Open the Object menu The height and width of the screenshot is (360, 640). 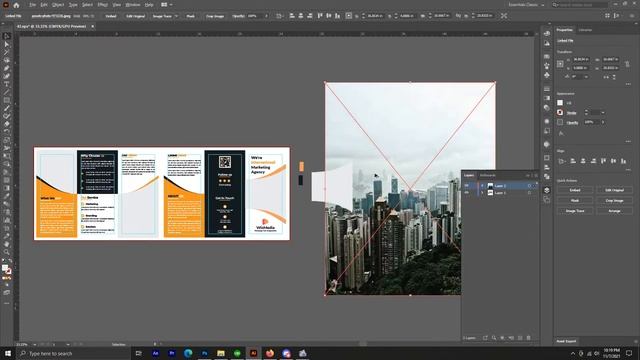tap(58, 5)
